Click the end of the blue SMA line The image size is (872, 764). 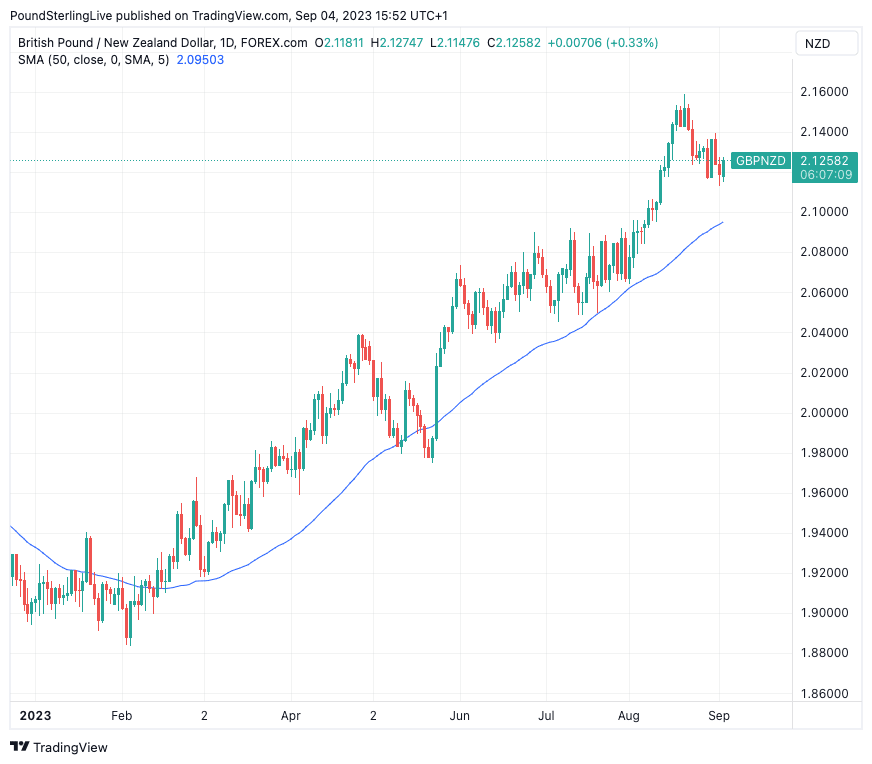[722, 222]
